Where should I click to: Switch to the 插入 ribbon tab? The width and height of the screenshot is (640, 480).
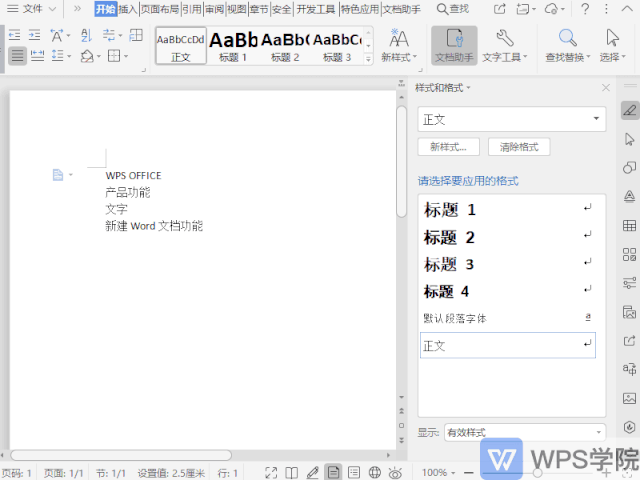[x=128, y=9]
